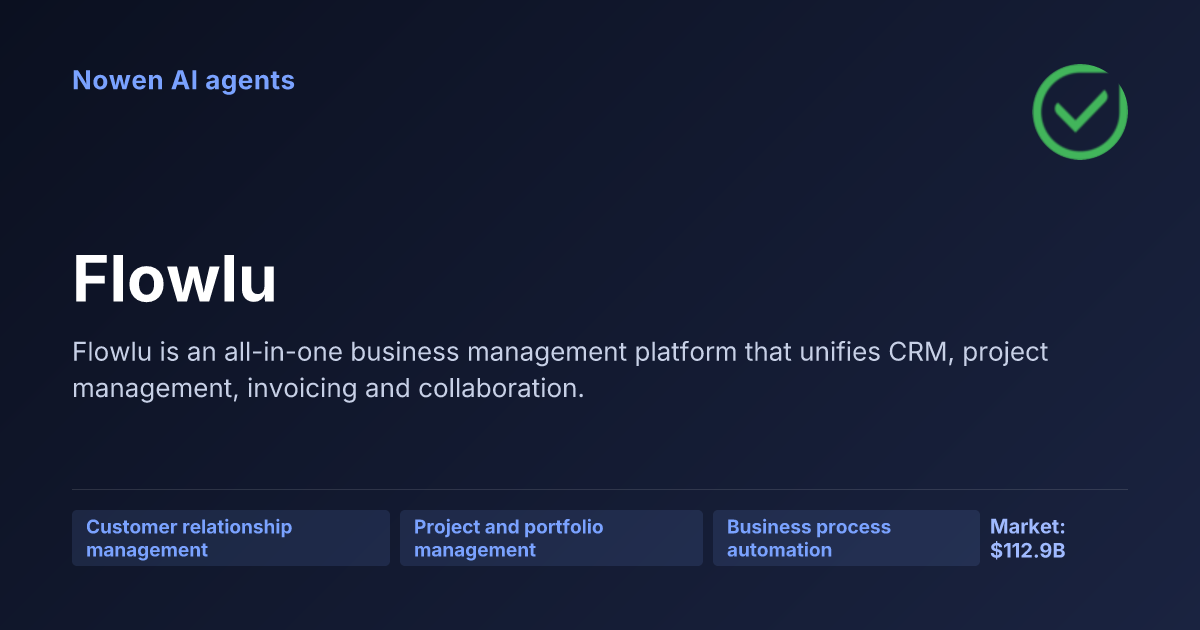Click the Customer relationship management tag
Image resolution: width=1200 pixels, height=630 pixels.
231,538
